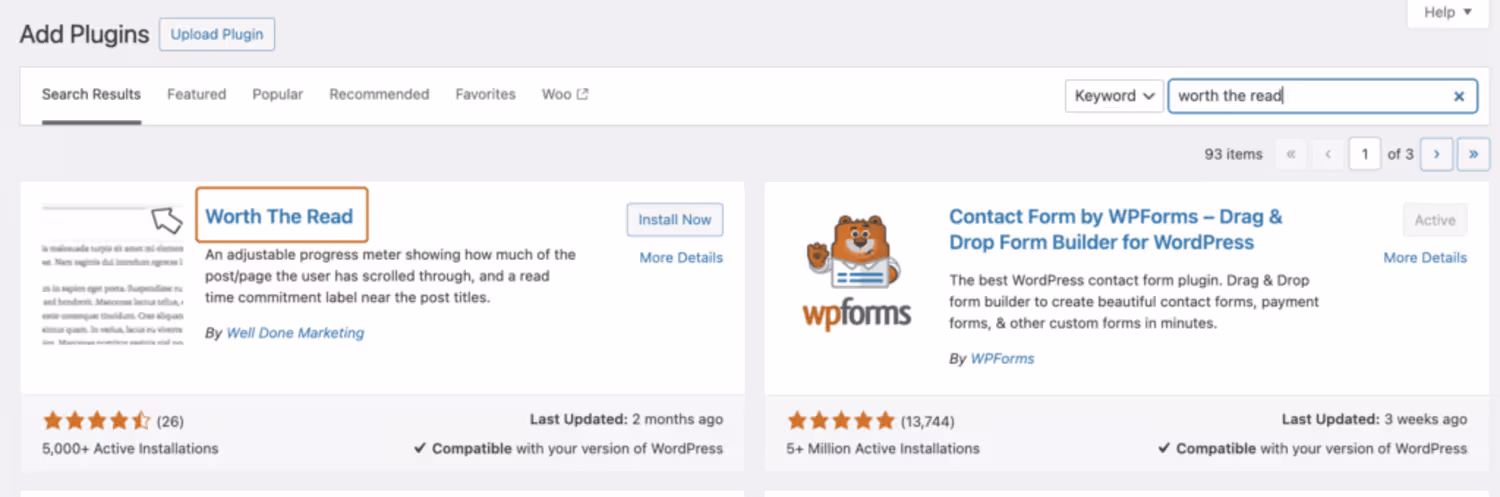Switch to the Popular tab
This screenshot has height=497, width=1500.
[277, 95]
